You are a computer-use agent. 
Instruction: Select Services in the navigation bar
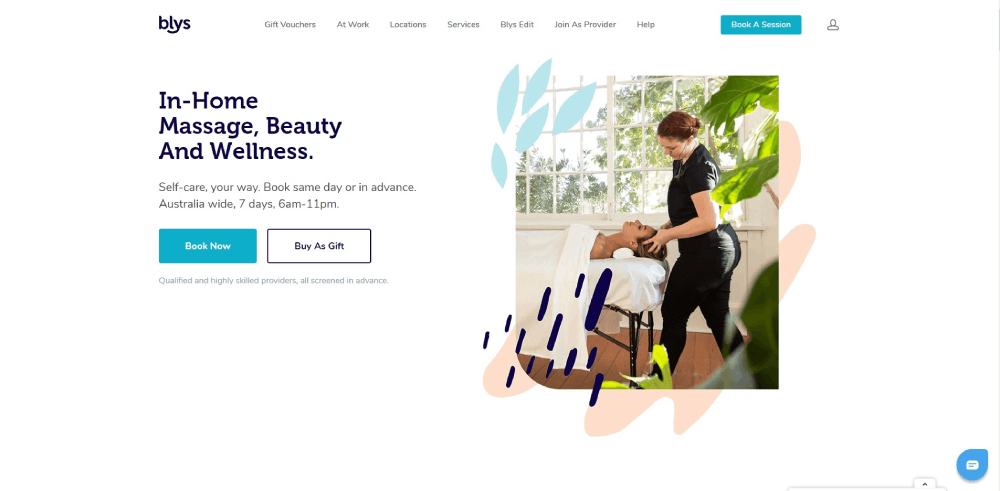(x=463, y=25)
